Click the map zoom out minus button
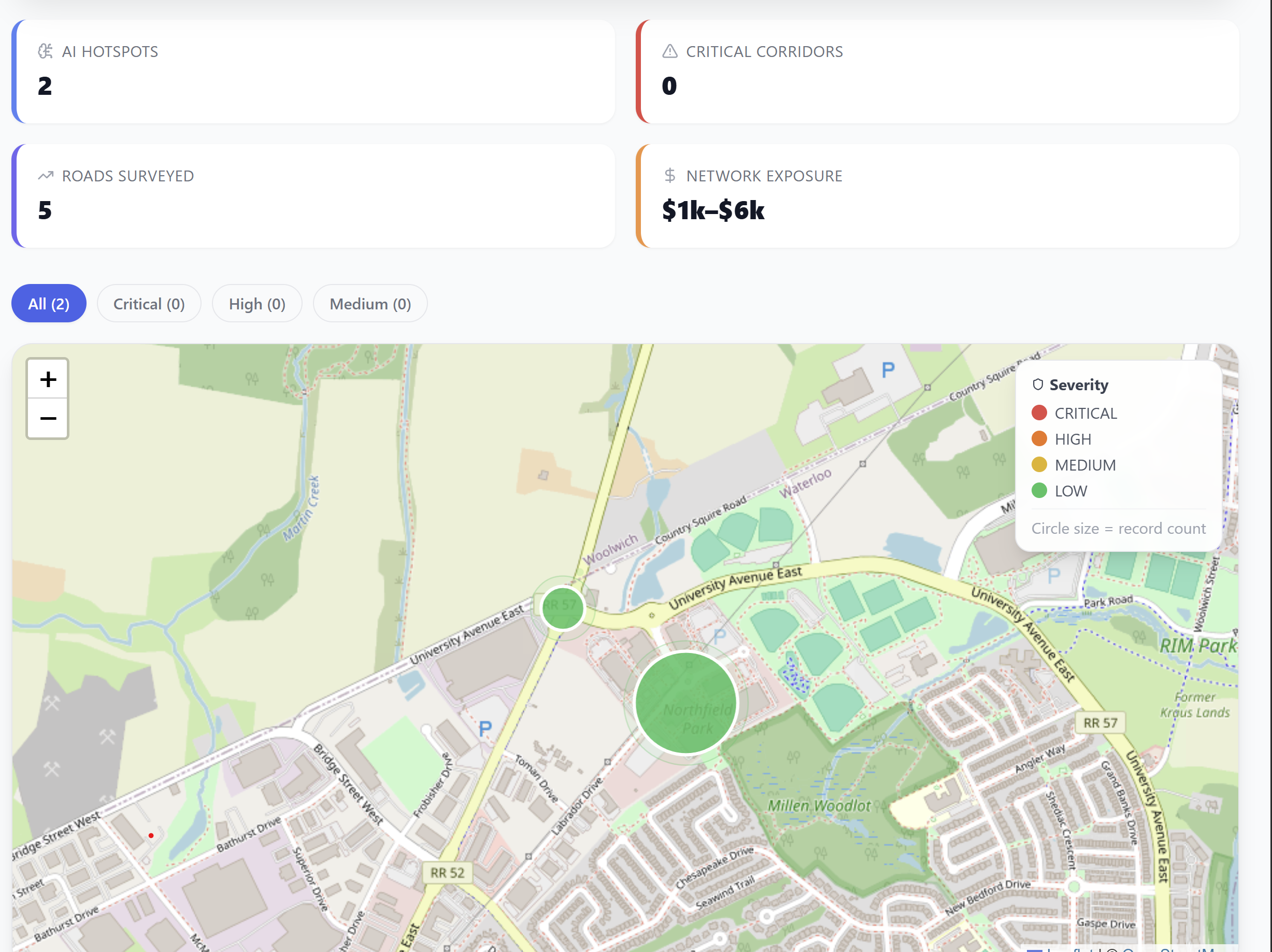1272x952 pixels. coord(48,418)
